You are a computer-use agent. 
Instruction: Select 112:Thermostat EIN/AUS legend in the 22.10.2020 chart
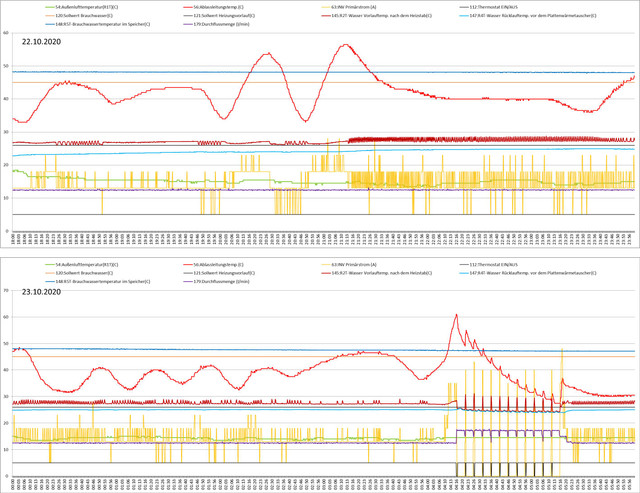(489, 7)
